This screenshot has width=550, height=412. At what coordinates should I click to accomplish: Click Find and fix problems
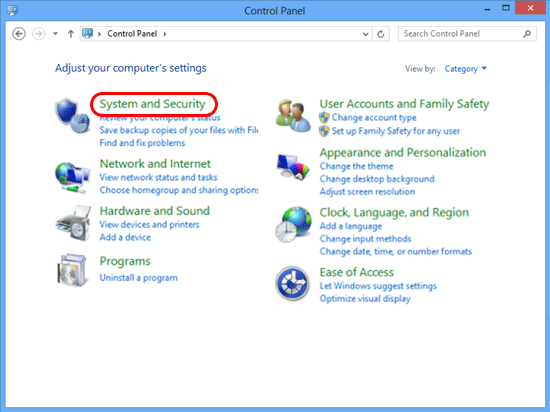pos(142,143)
